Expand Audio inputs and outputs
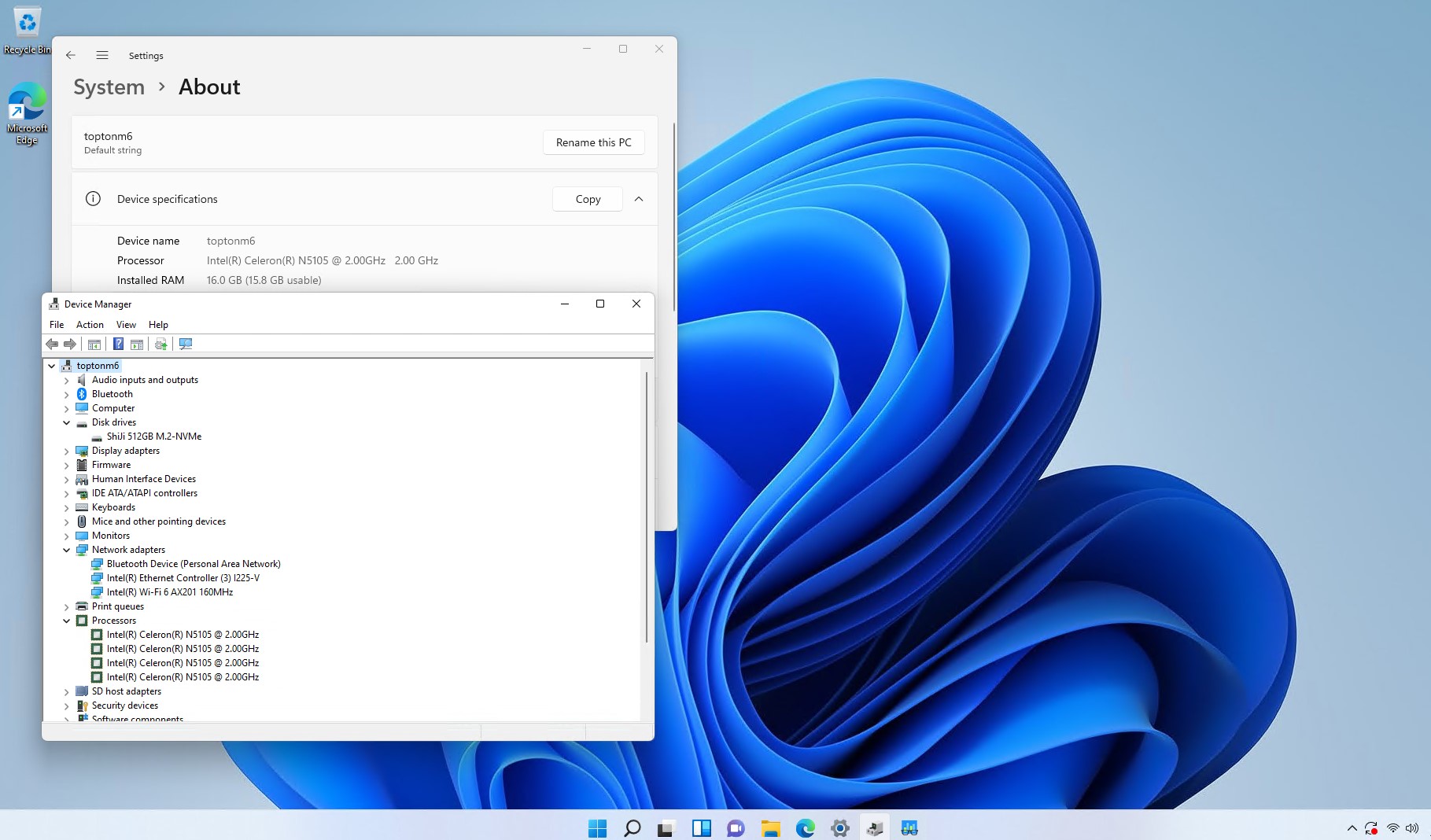The width and height of the screenshot is (1431, 840). 67,380
